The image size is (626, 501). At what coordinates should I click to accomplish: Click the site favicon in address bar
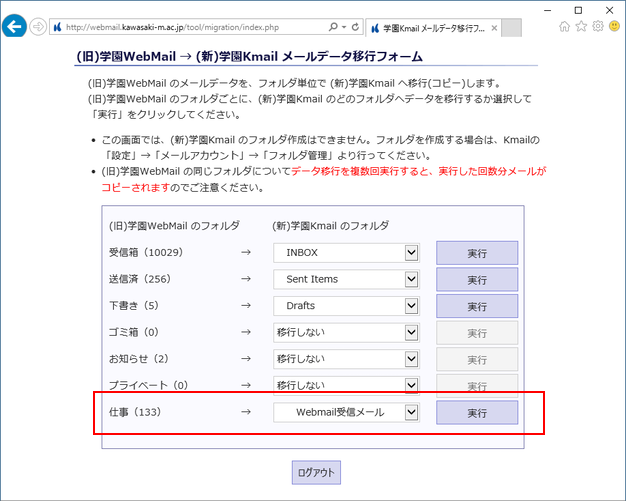(x=57, y=27)
